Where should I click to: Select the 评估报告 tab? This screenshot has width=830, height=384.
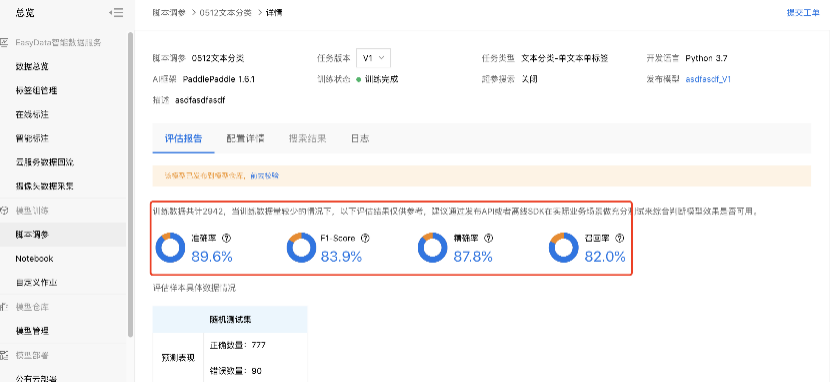(x=183, y=139)
